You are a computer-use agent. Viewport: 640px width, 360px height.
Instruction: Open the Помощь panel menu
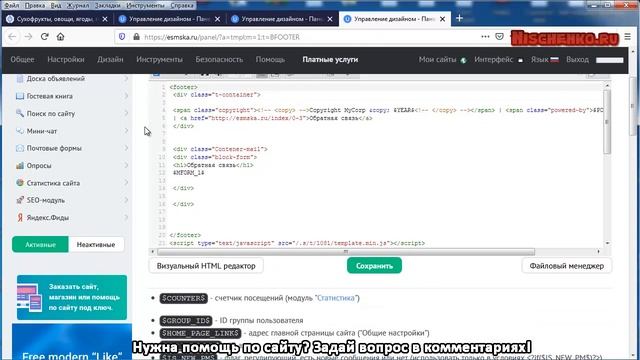(x=270, y=60)
